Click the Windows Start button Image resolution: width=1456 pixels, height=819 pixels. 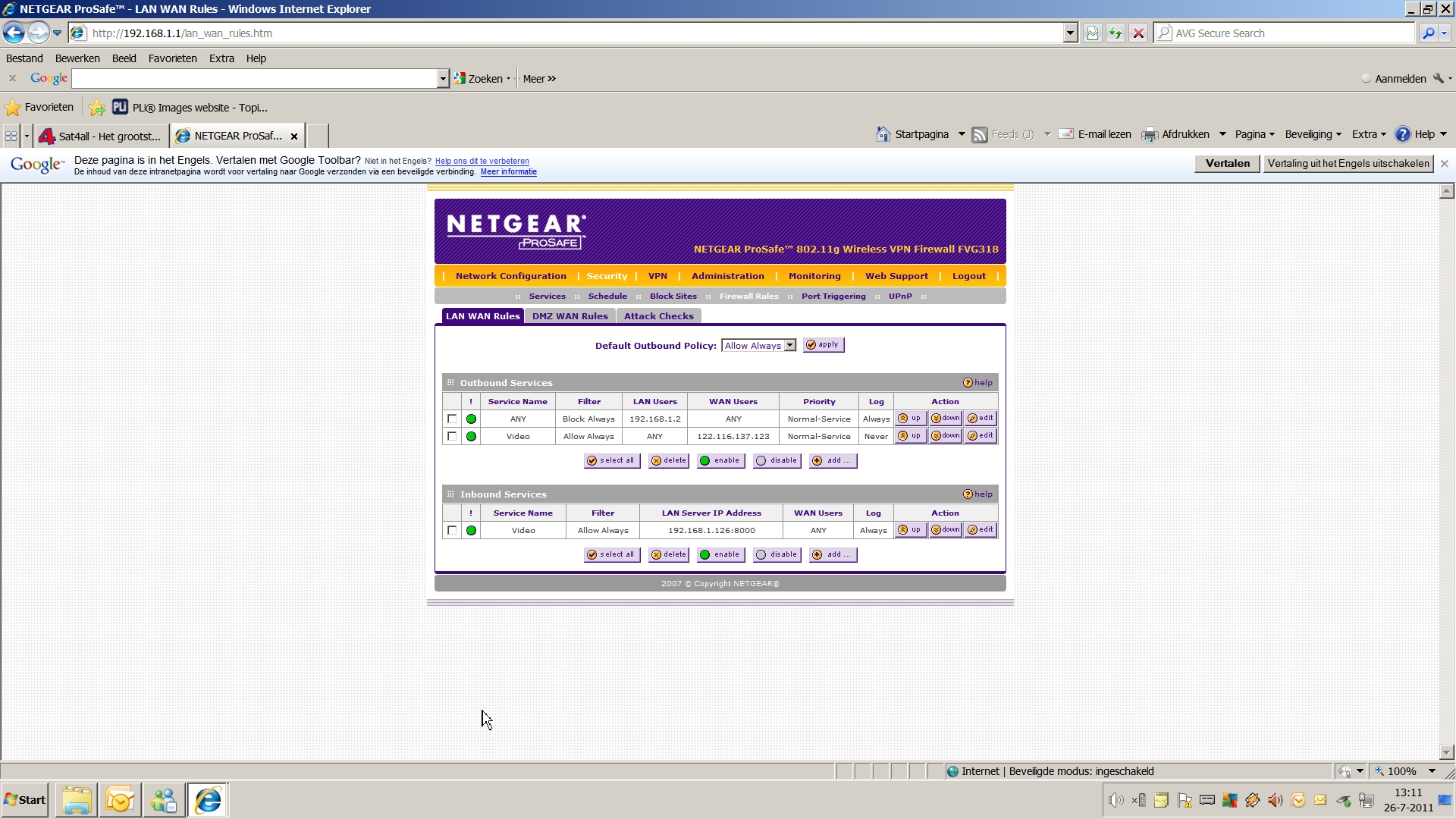(25, 800)
